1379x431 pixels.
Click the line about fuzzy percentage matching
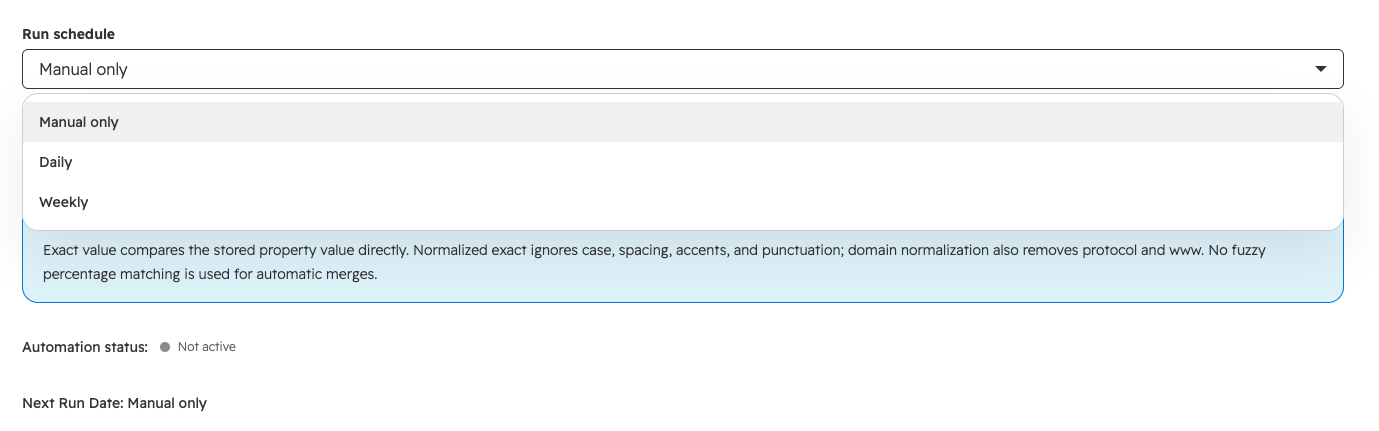click(210, 273)
